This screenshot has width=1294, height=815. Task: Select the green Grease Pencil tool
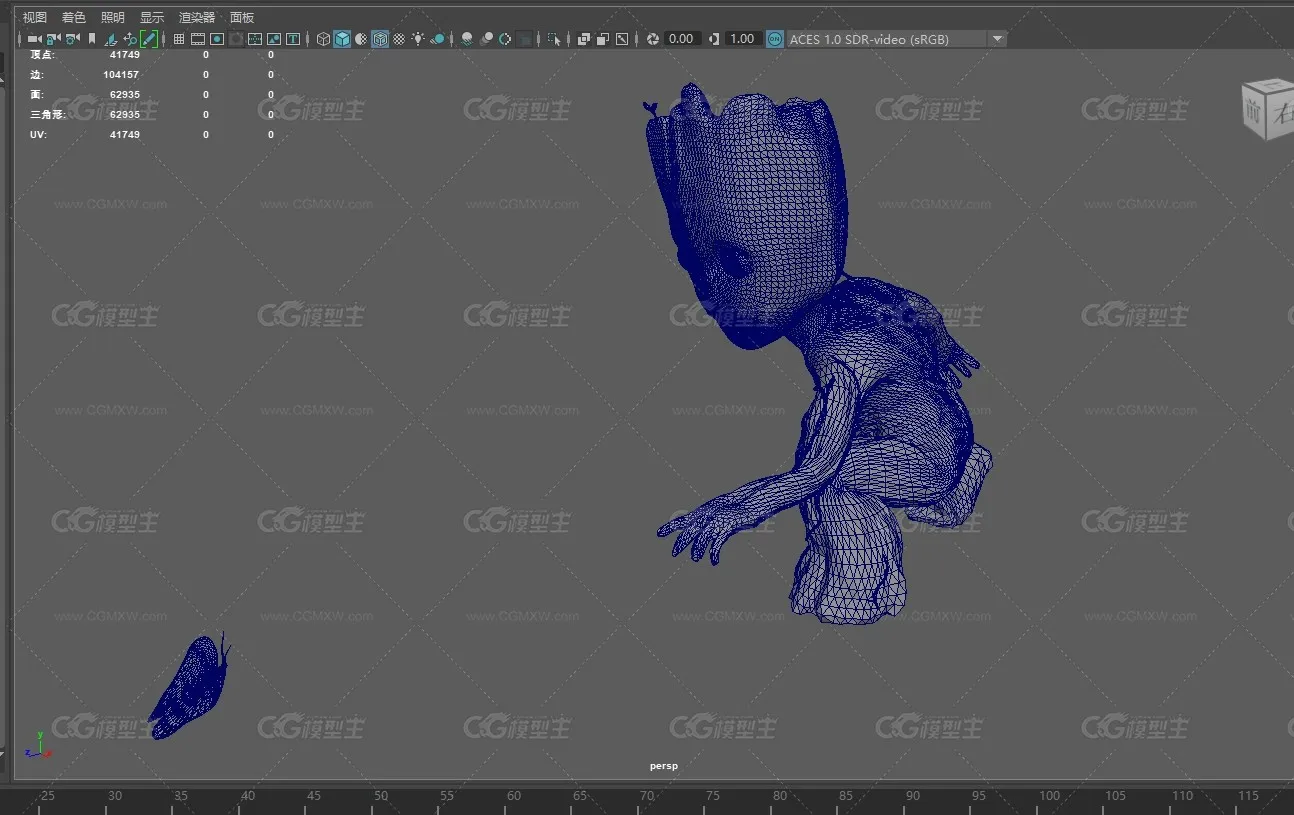pos(149,39)
